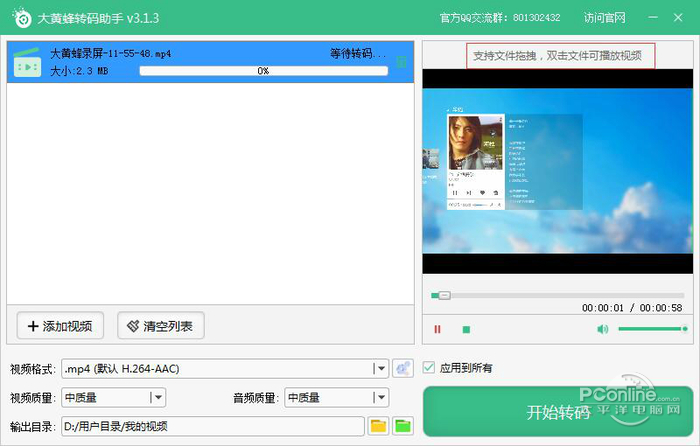This screenshot has height=446, width=700.
Task: Adjust the preview volume slider
Action: [x=653, y=329]
